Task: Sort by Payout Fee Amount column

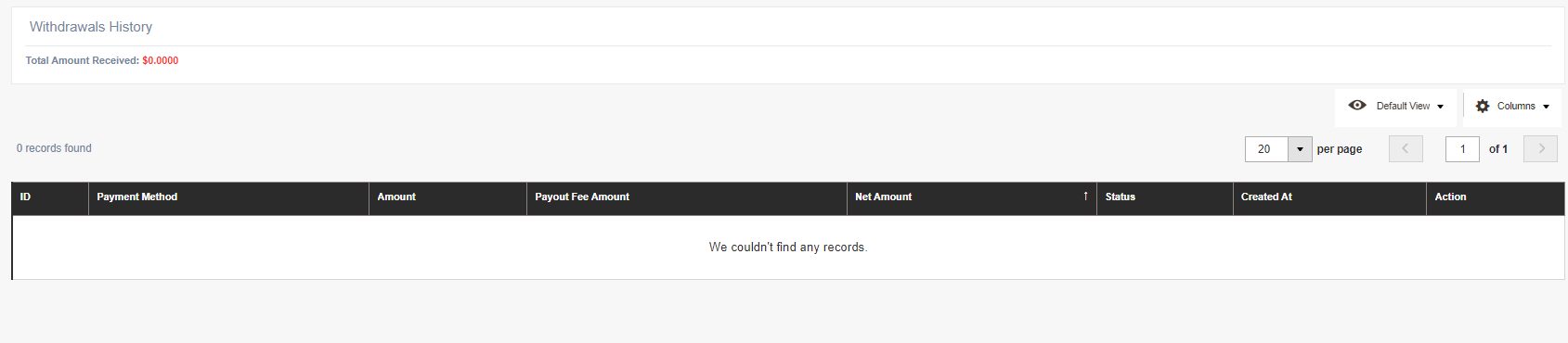Action: 686,197
